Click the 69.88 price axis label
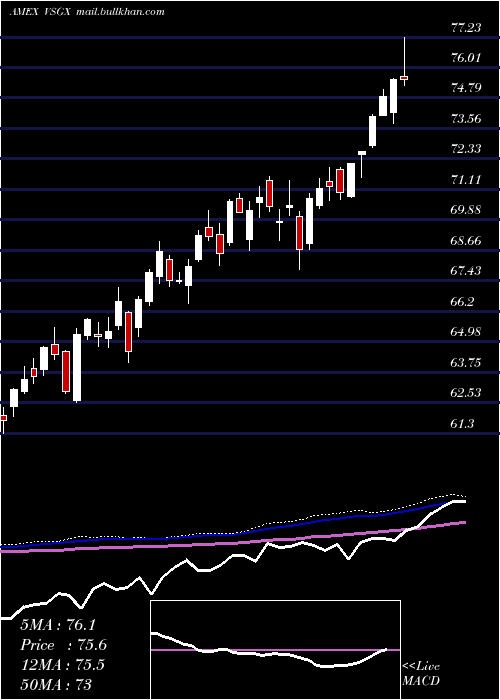 [466, 210]
